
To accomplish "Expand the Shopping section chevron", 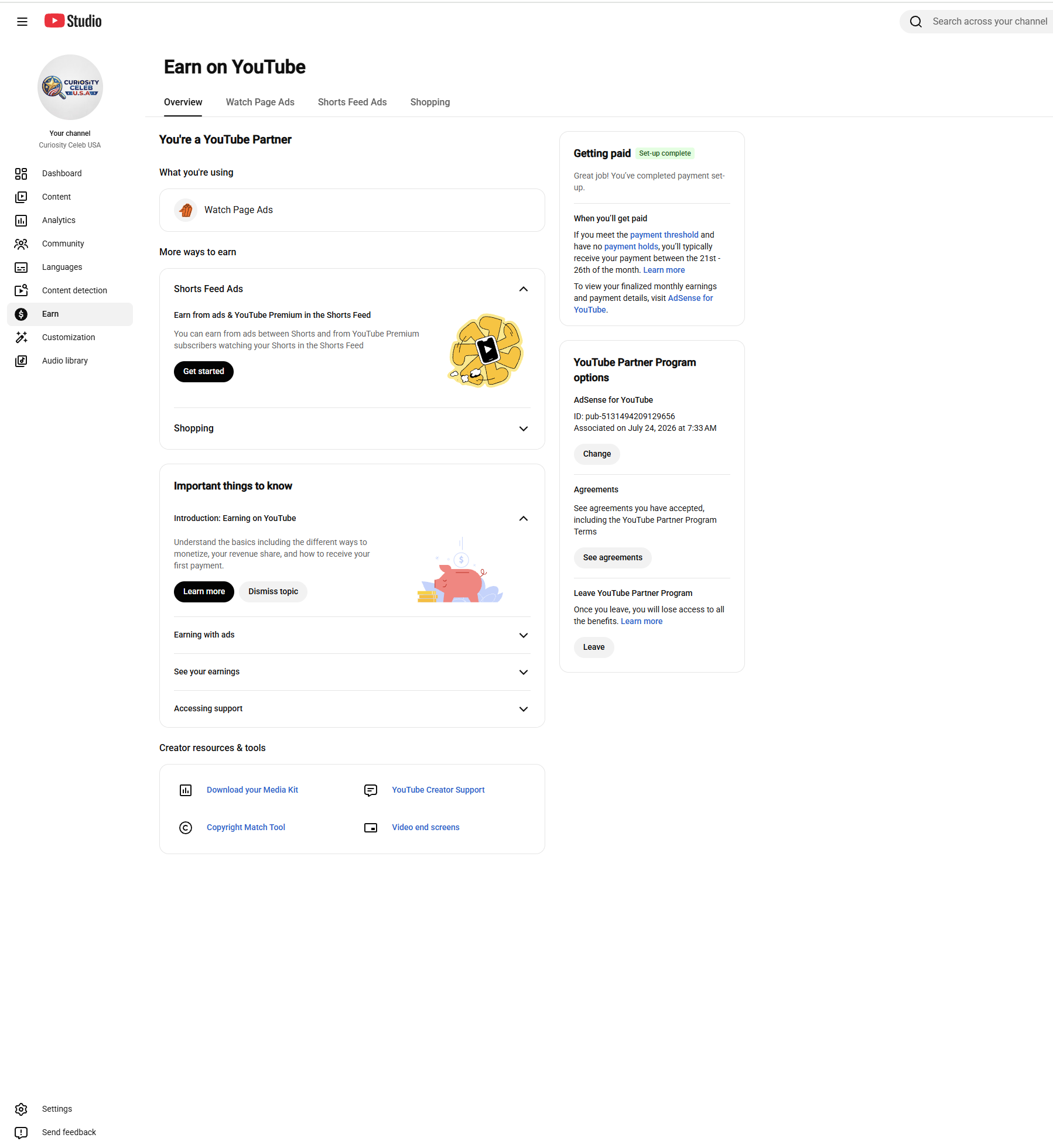I will [x=524, y=429].
